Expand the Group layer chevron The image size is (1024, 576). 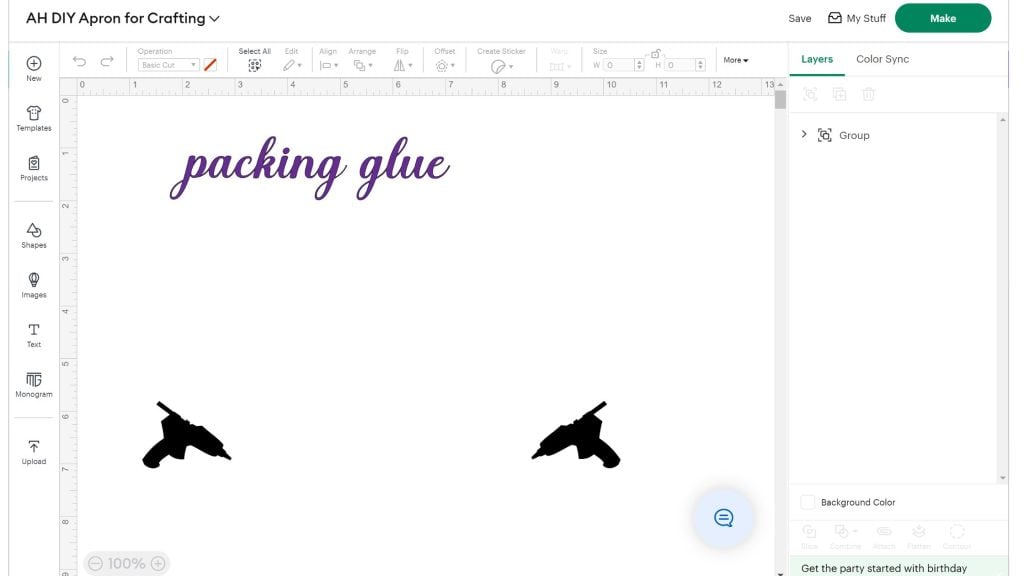(804, 135)
